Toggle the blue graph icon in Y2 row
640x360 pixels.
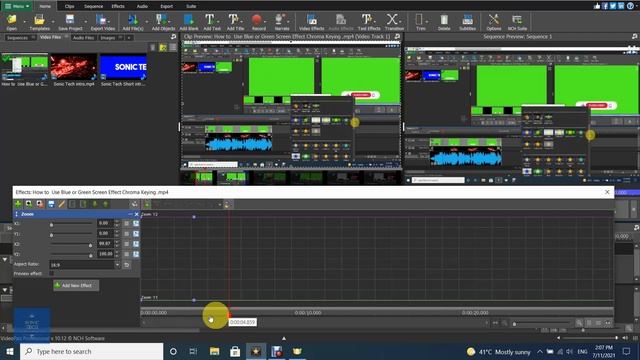[x=136, y=254]
